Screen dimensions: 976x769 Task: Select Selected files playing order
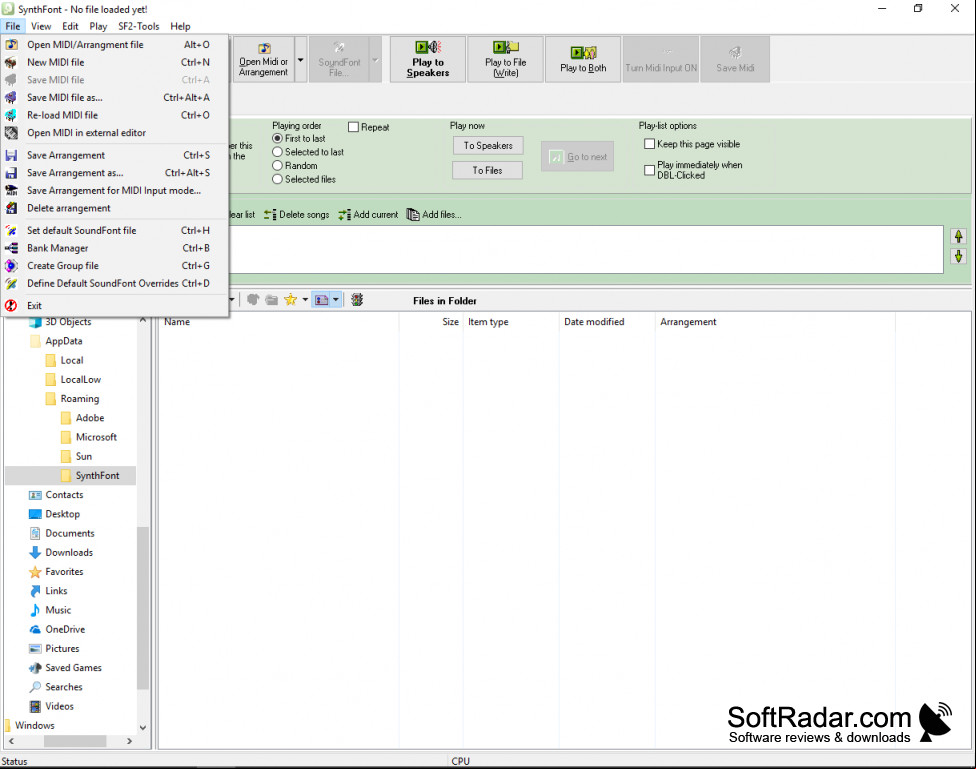(278, 179)
